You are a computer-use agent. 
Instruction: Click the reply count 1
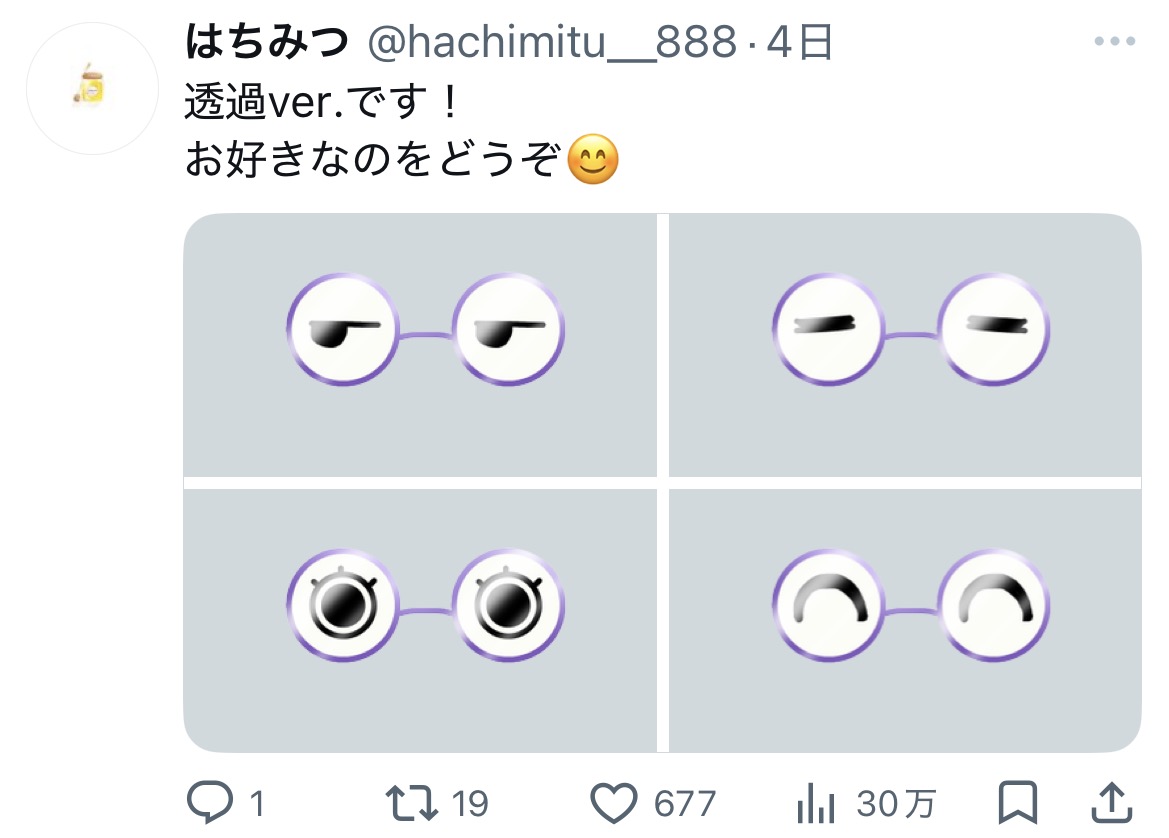[256, 803]
